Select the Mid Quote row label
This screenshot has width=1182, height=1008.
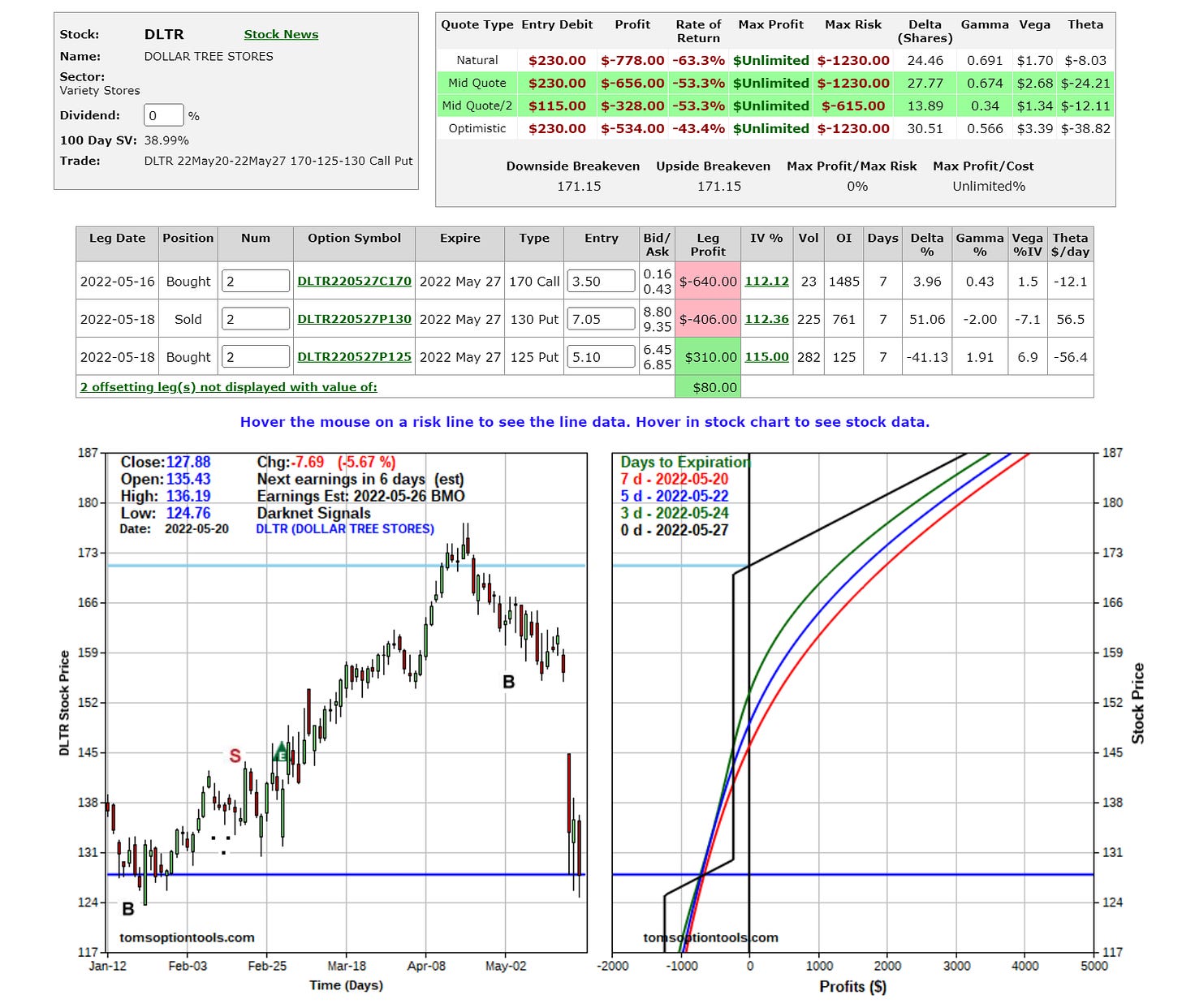pos(477,83)
